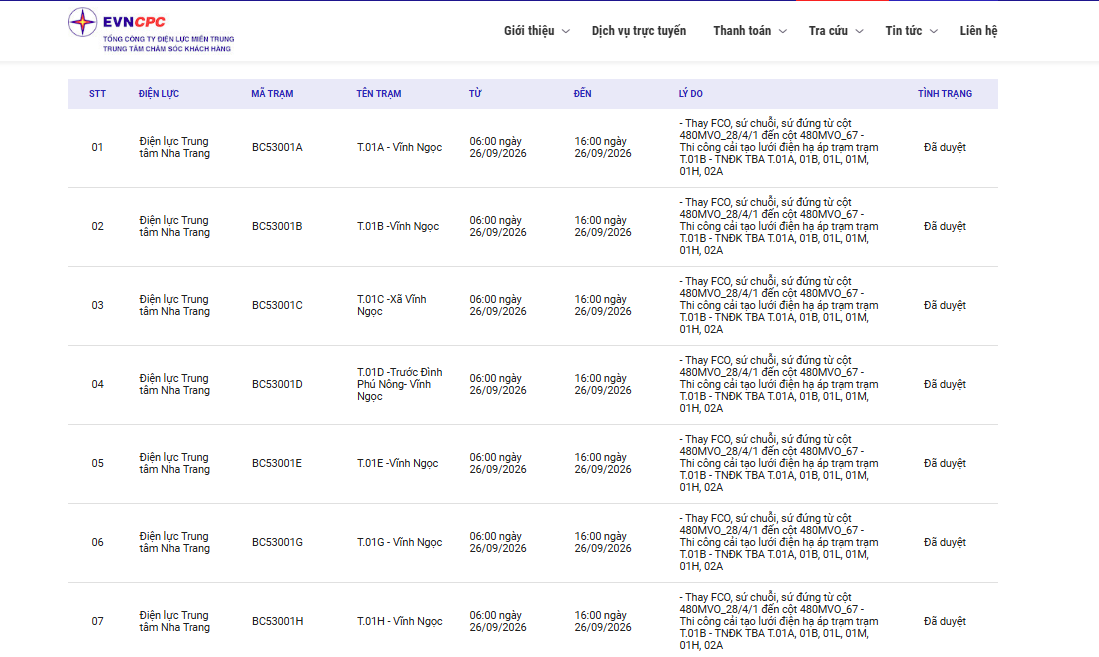Click Đã duyệt status in row 03
Viewport: 1099px width, 657px height.
944,305
